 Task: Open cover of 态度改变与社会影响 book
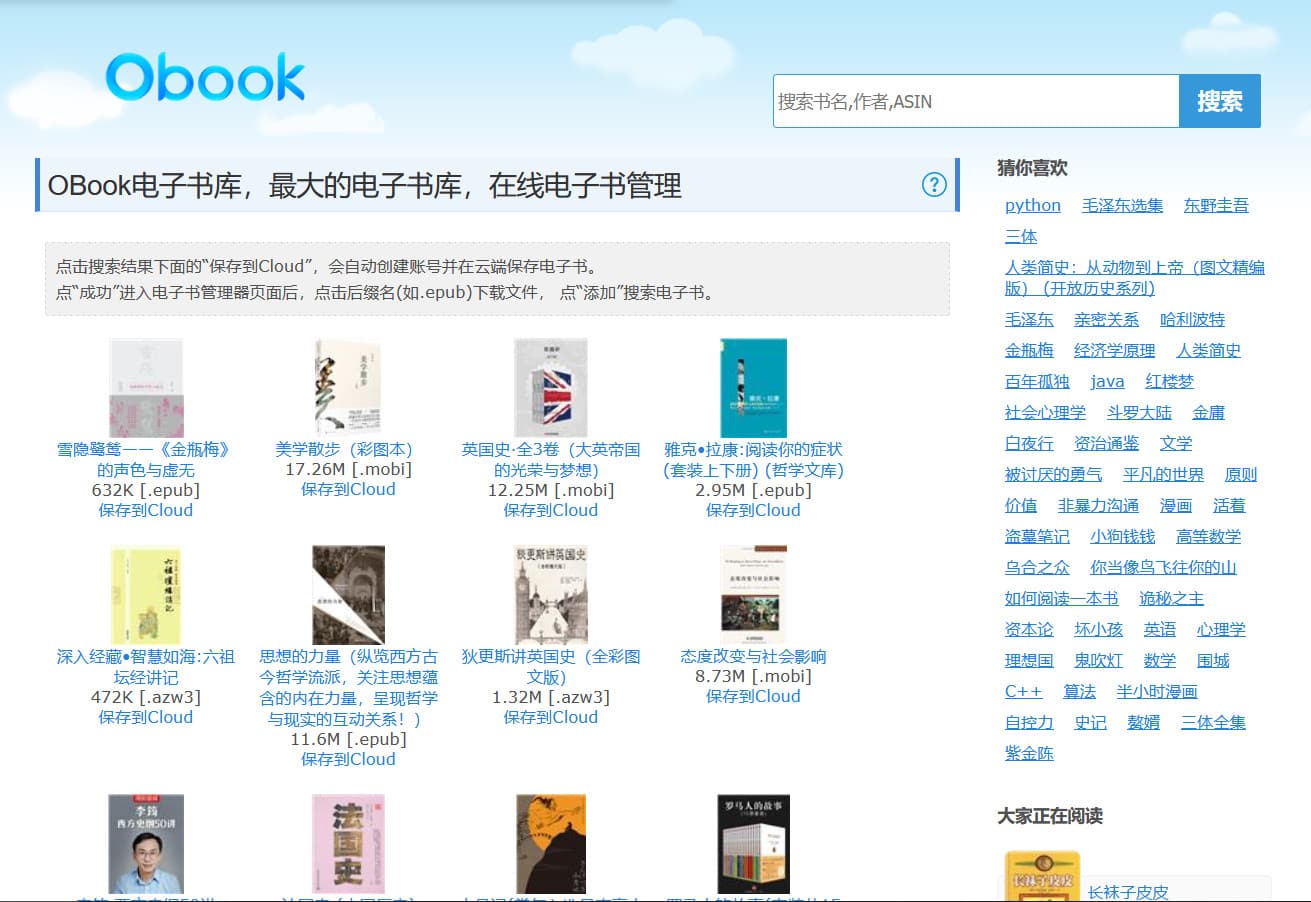point(753,595)
